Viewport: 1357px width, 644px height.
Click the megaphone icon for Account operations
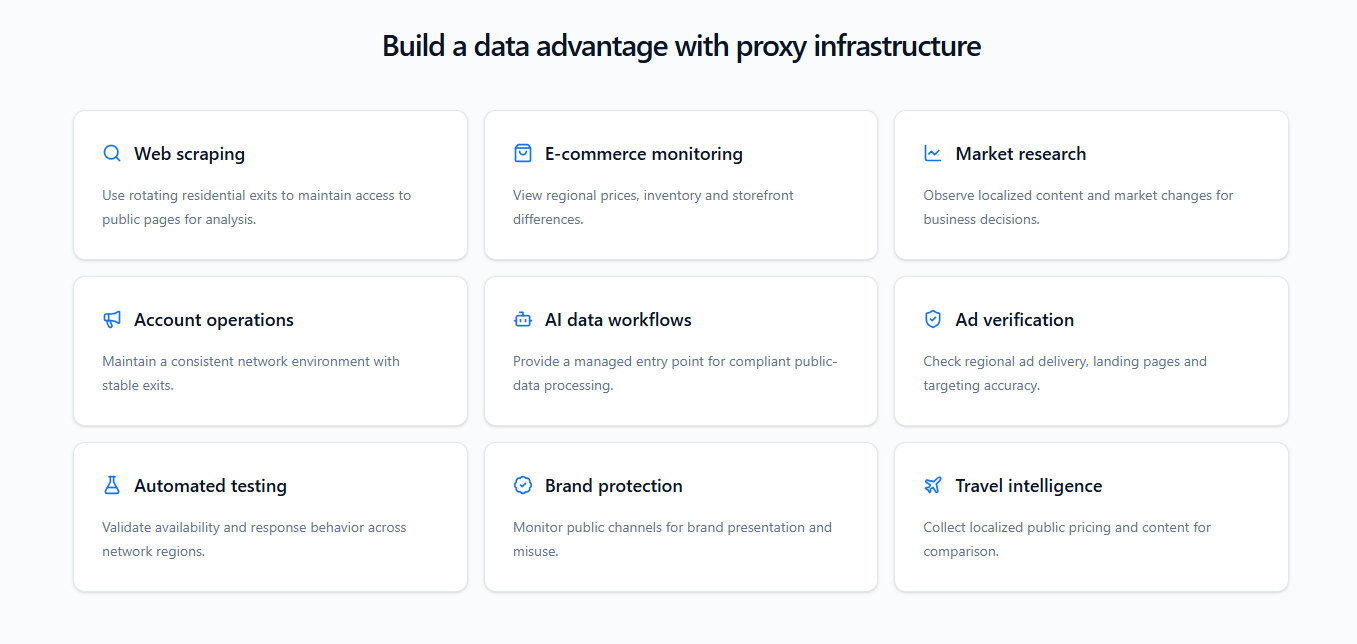pos(112,319)
